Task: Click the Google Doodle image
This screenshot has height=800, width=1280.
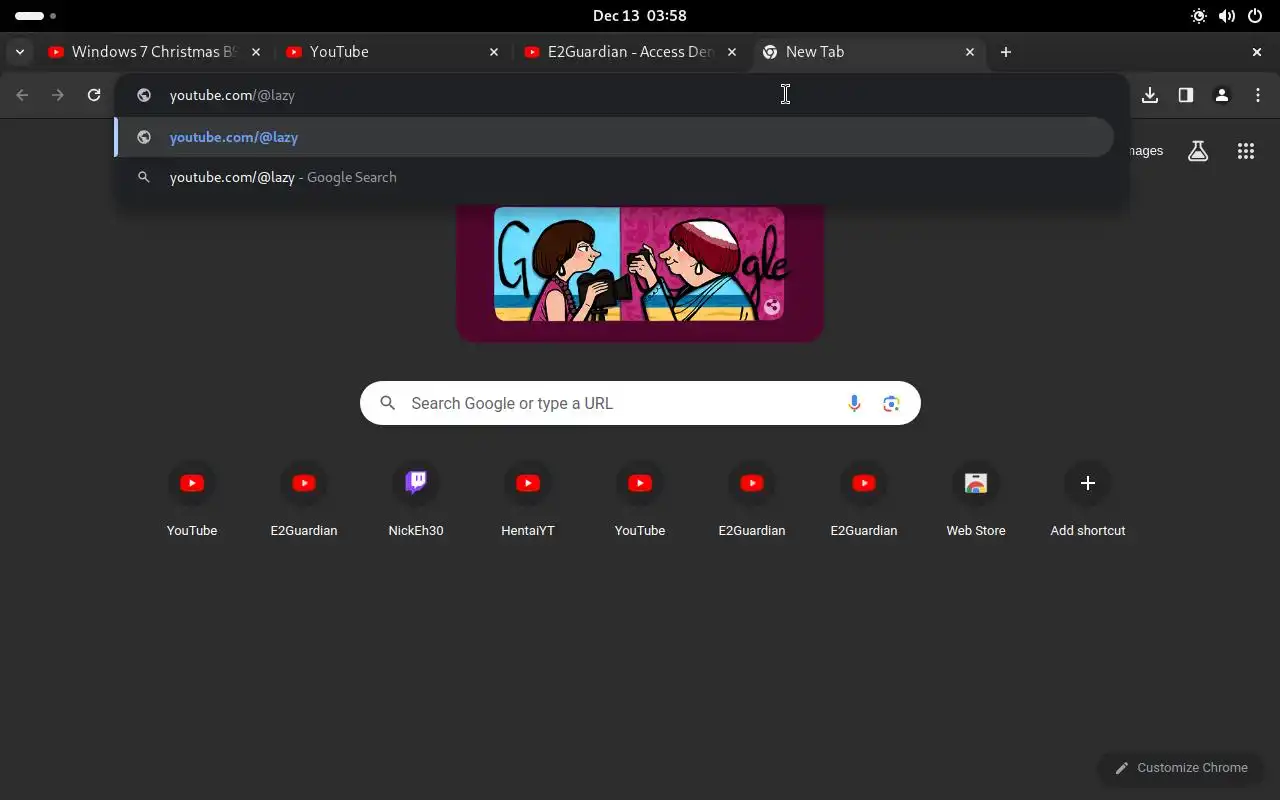Action: [640, 264]
